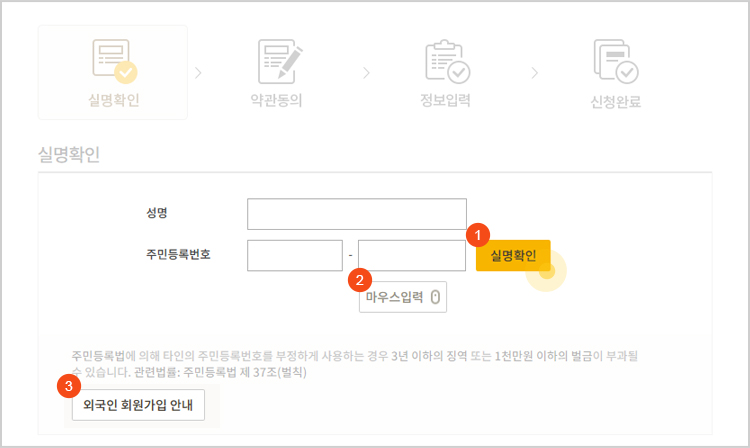Click the mouse icon inside 마우스입력

pyautogui.click(x=435, y=297)
